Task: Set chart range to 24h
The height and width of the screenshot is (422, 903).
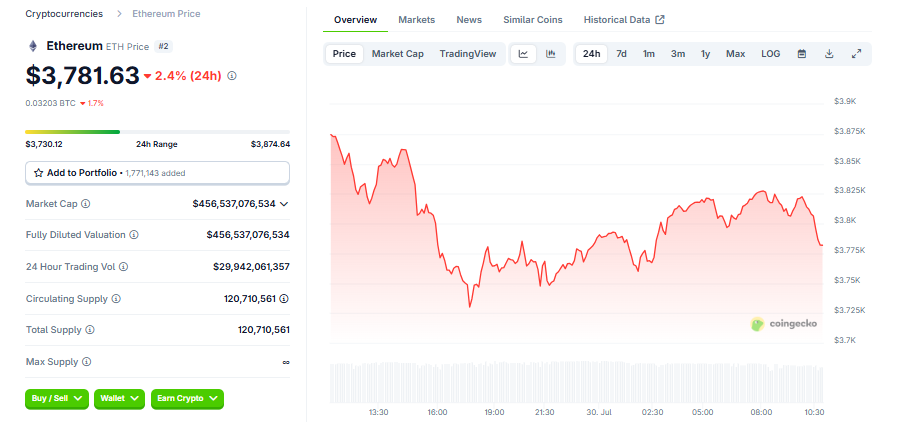Action: pos(591,54)
